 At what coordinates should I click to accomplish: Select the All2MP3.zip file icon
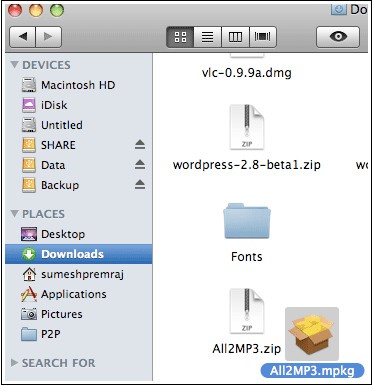pyautogui.click(x=247, y=311)
